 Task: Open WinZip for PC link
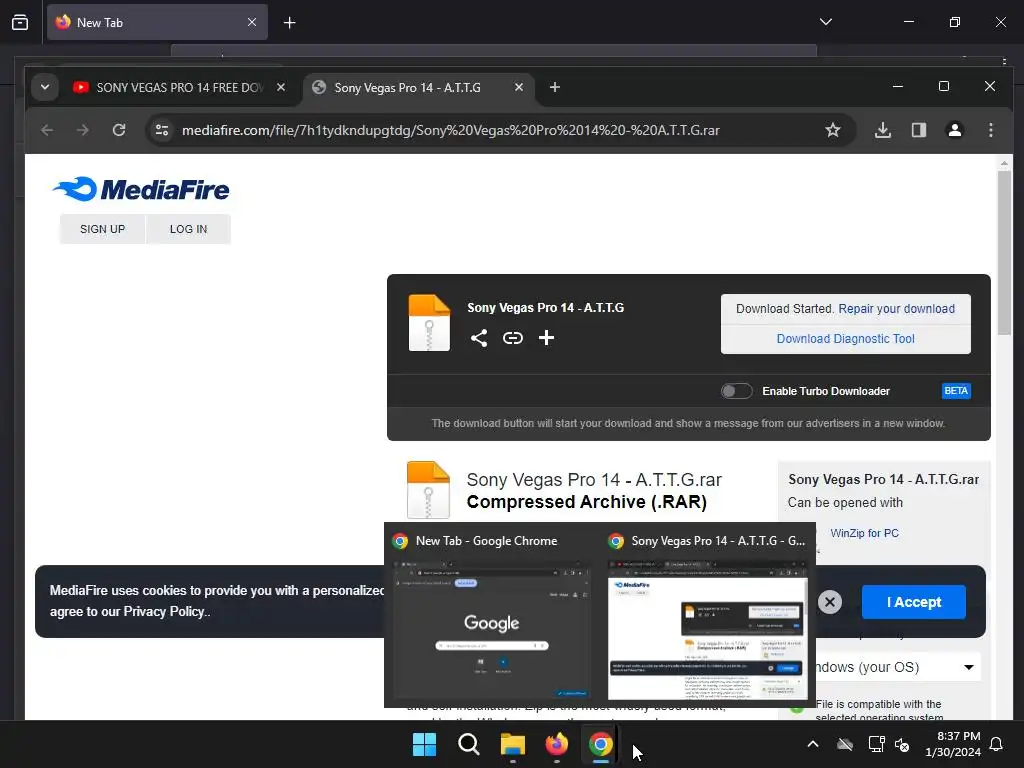tap(864, 534)
